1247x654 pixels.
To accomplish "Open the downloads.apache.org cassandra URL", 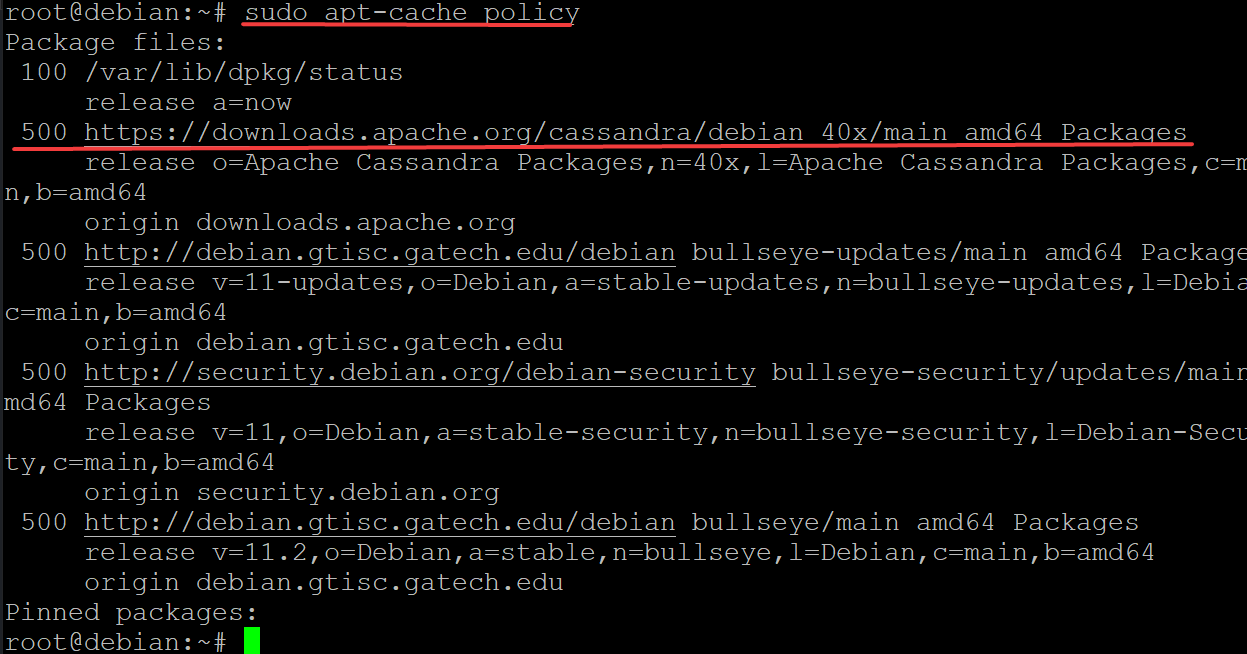I will point(635,132).
